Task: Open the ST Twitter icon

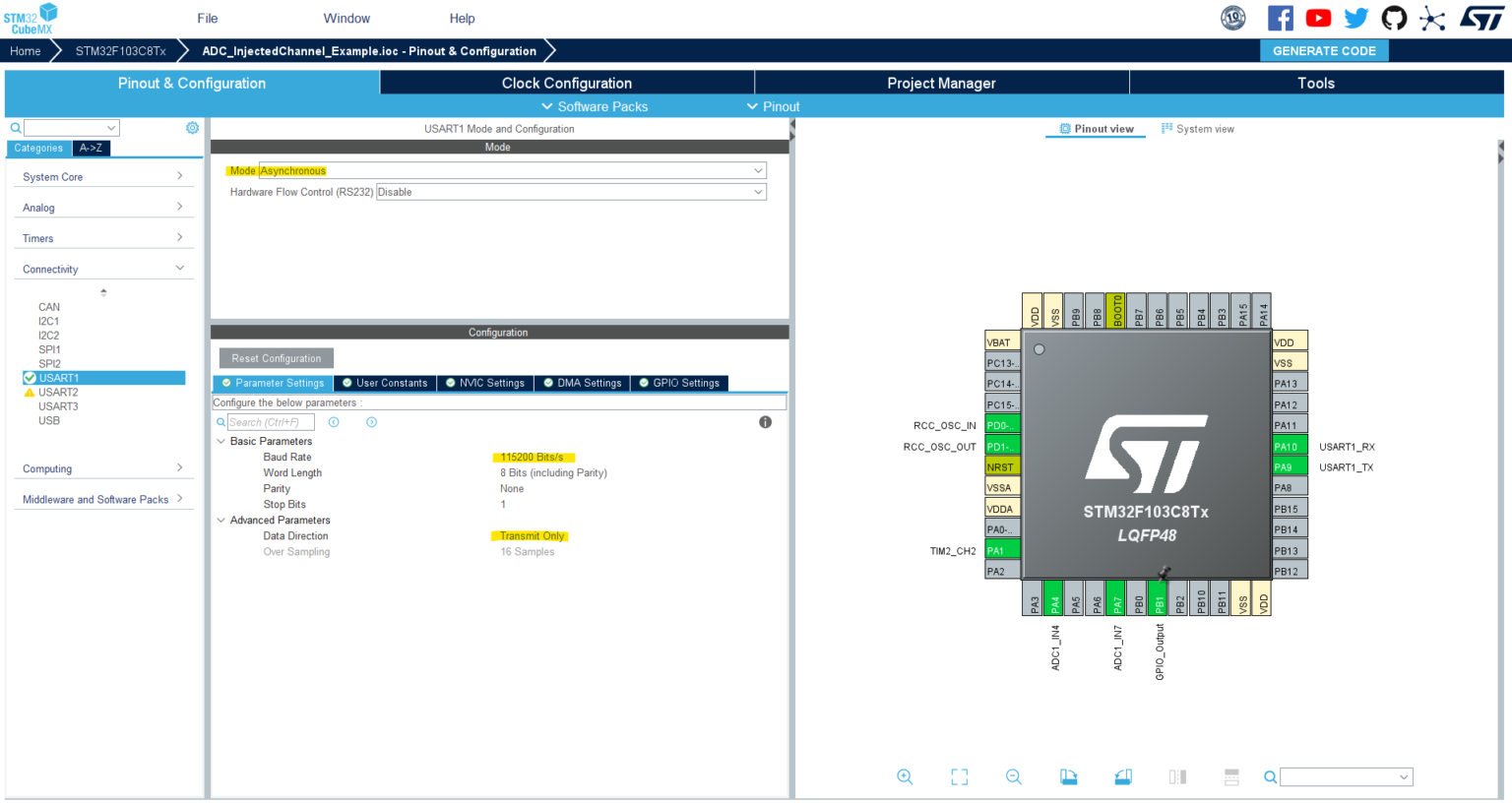Action: 1355,18
